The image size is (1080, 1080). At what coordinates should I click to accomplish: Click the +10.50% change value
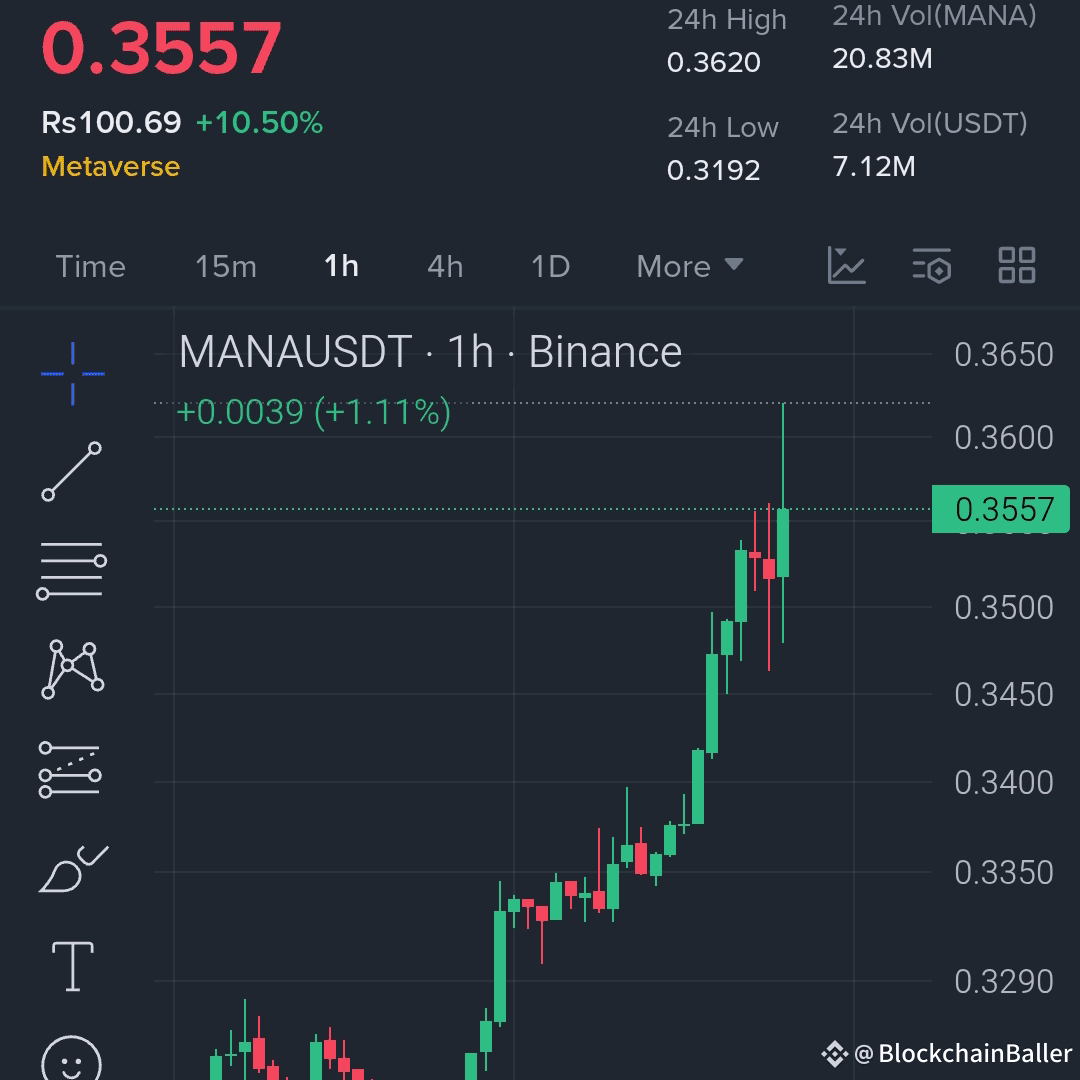click(259, 123)
